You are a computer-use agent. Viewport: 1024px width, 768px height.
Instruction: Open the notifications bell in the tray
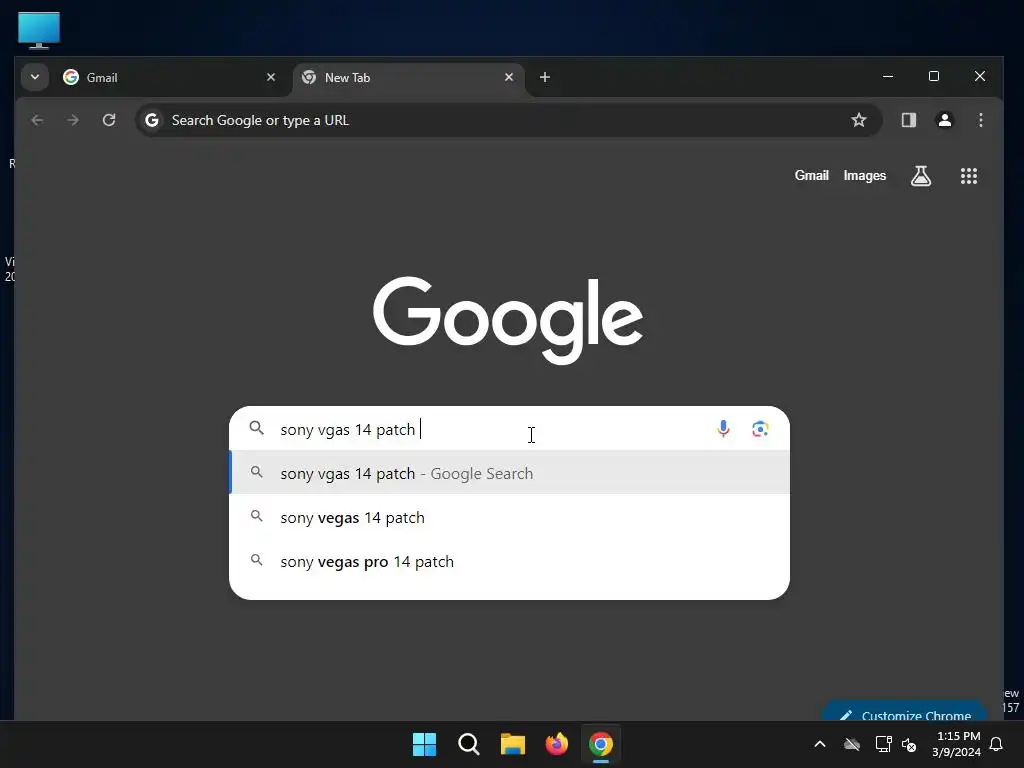(996, 744)
